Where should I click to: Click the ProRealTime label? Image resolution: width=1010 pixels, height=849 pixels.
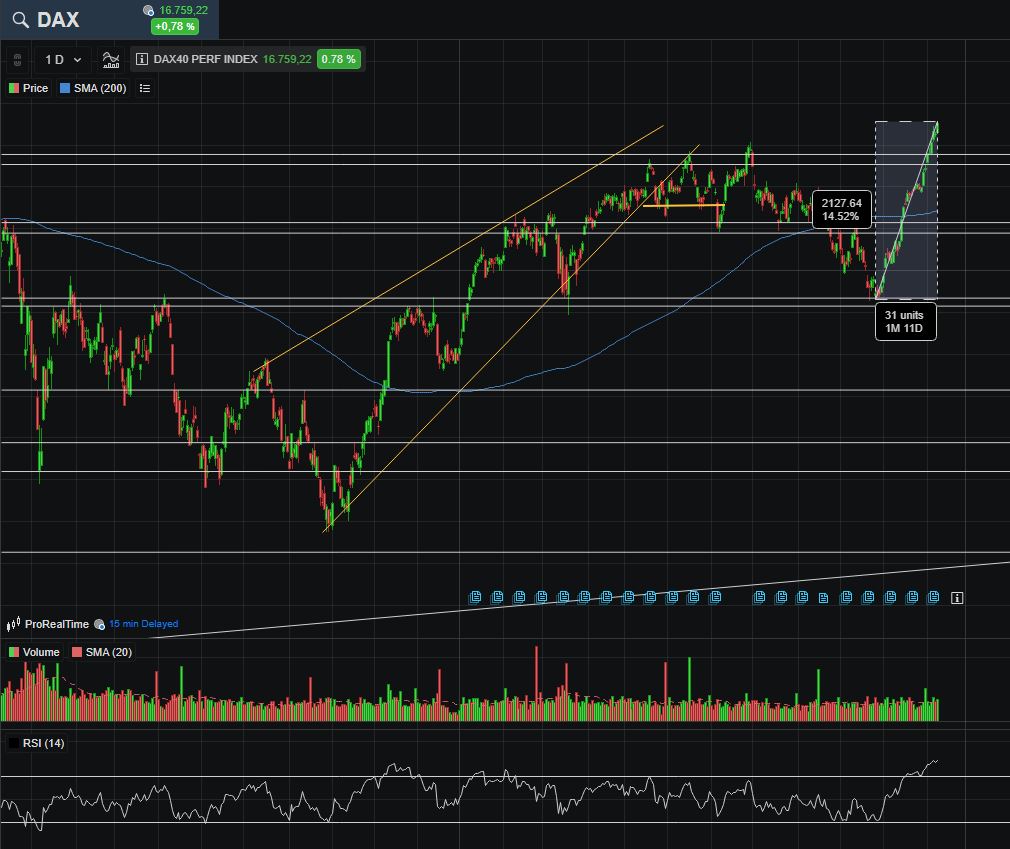(x=57, y=624)
